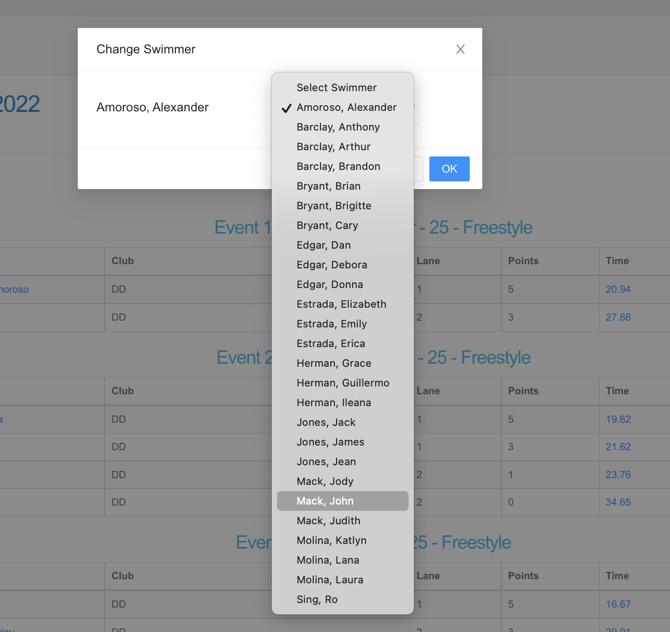Open the 20.94 time link

[618, 290]
